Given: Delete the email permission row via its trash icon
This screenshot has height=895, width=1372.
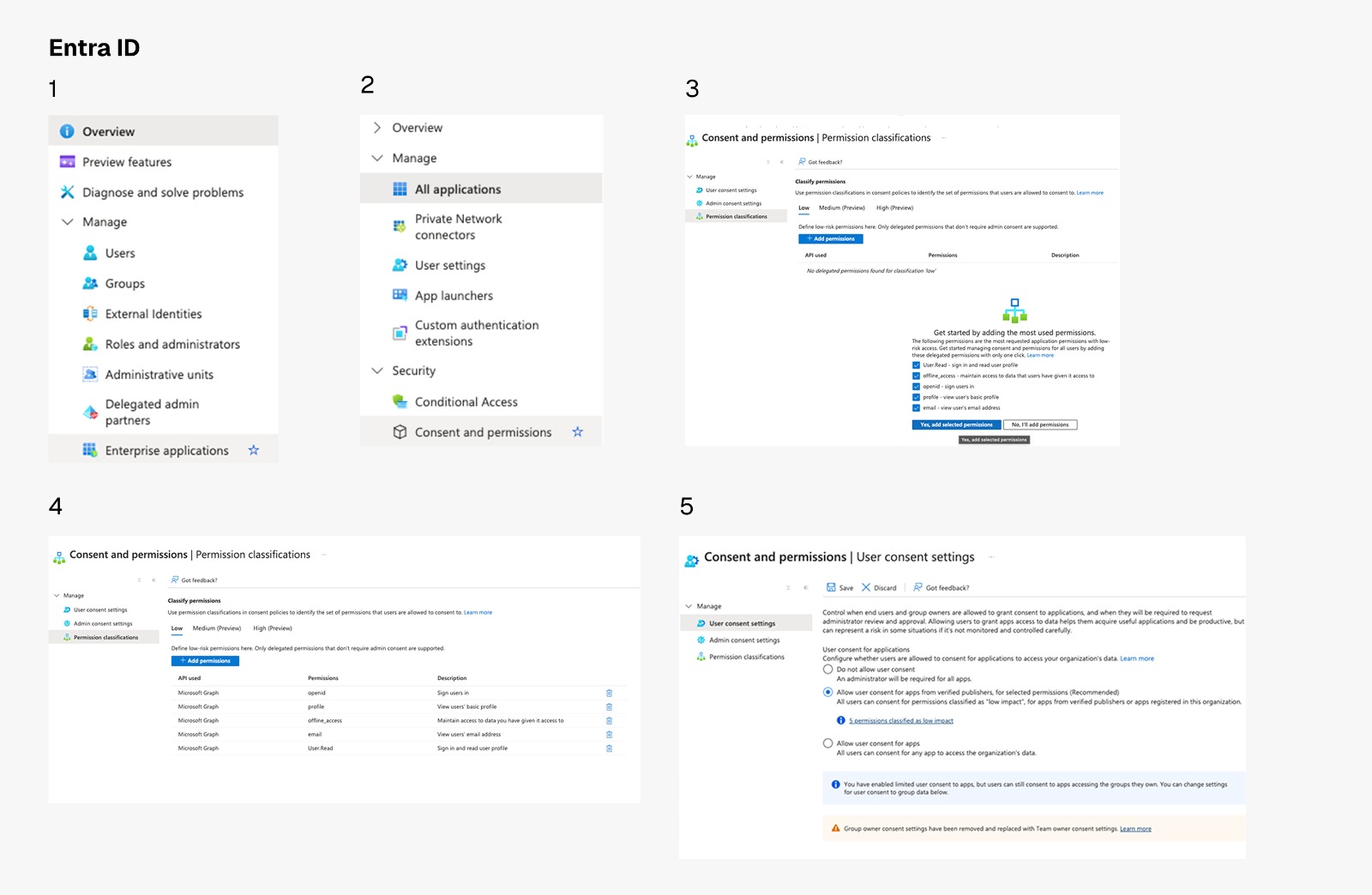Looking at the screenshot, I should [610, 735].
